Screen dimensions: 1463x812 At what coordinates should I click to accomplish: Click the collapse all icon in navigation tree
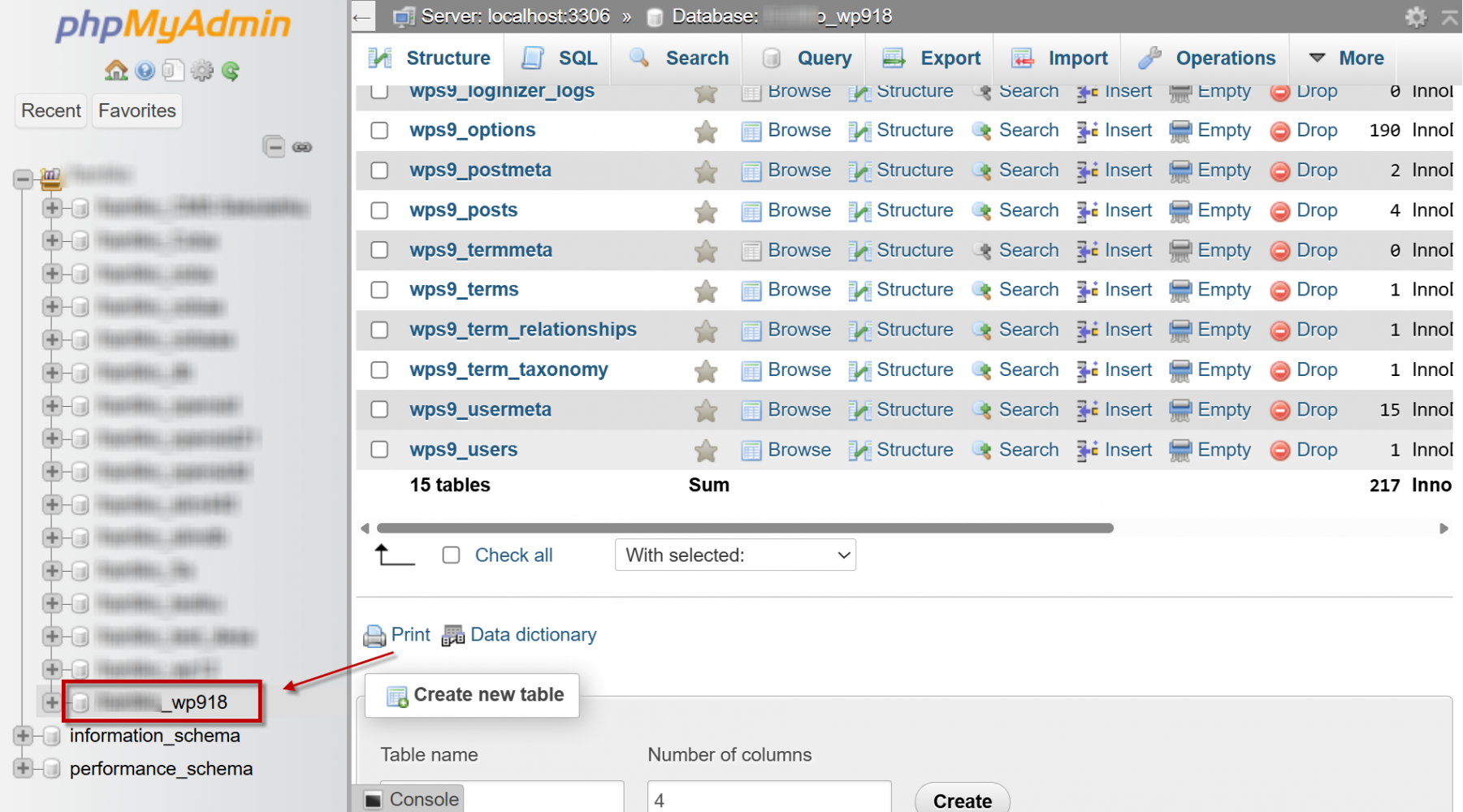click(274, 147)
